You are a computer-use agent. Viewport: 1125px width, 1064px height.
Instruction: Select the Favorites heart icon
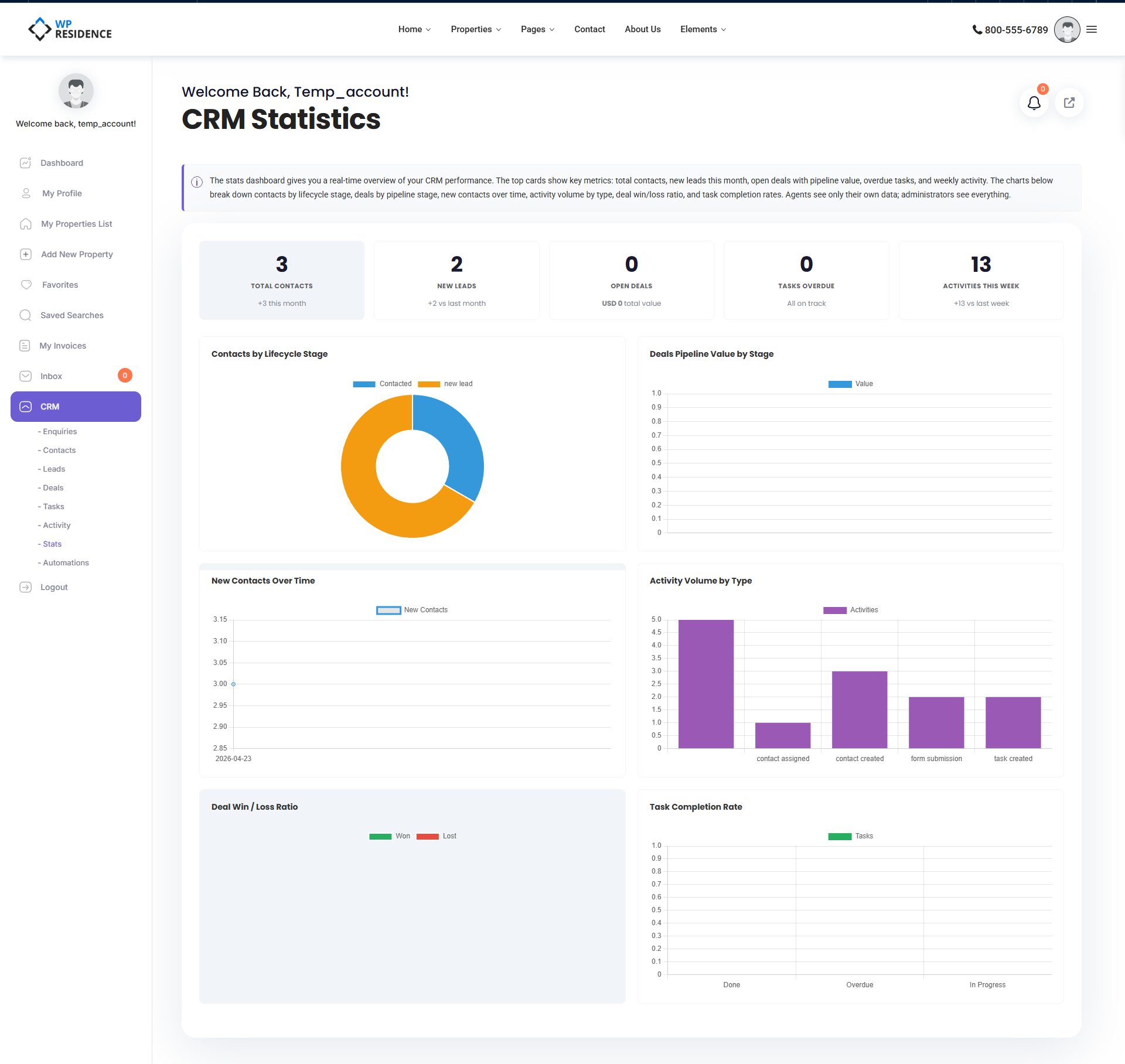click(x=26, y=285)
